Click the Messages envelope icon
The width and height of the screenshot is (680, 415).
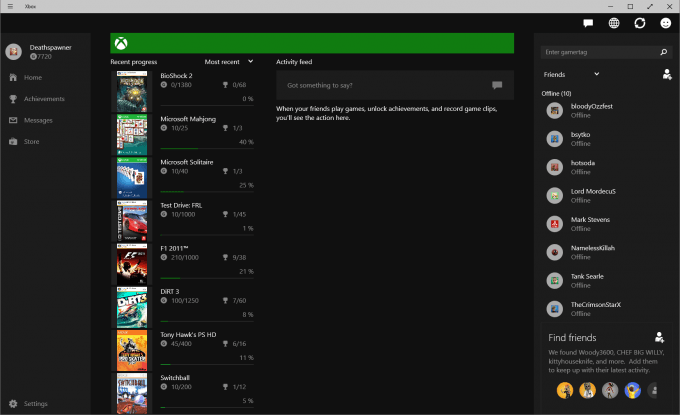pos(13,120)
